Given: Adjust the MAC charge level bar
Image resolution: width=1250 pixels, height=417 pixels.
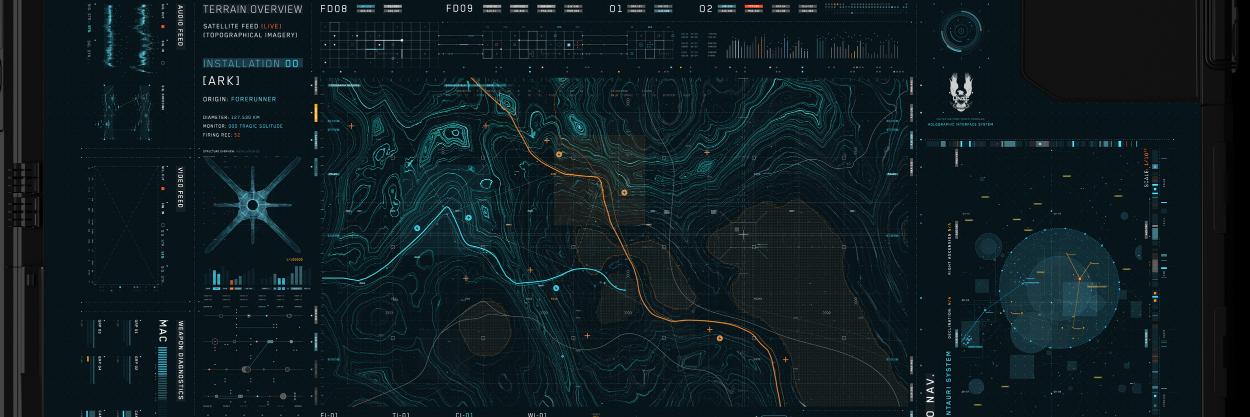Looking at the screenshot, I should [x=164, y=374].
